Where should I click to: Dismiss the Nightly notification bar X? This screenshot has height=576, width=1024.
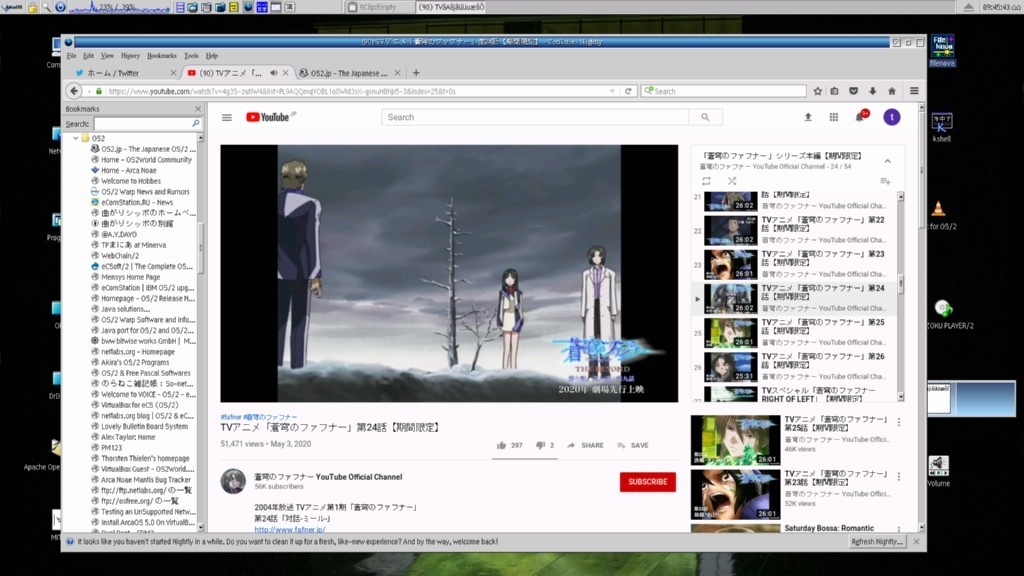(x=916, y=542)
